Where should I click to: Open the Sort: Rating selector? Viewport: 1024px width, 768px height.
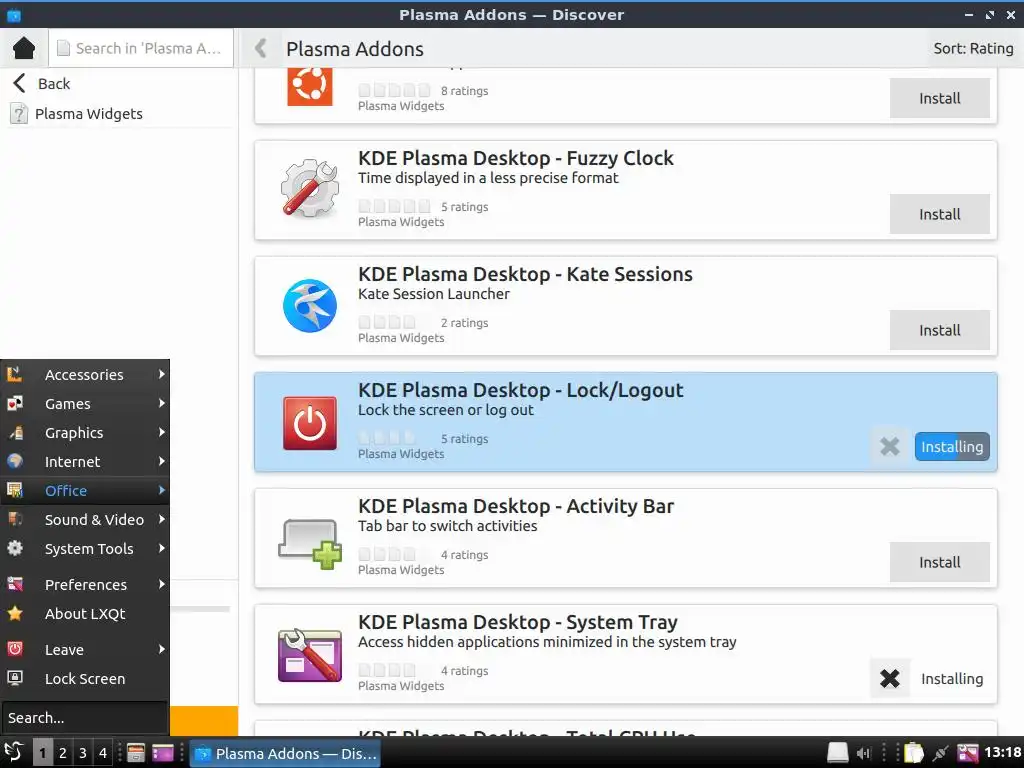tap(973, 48)
